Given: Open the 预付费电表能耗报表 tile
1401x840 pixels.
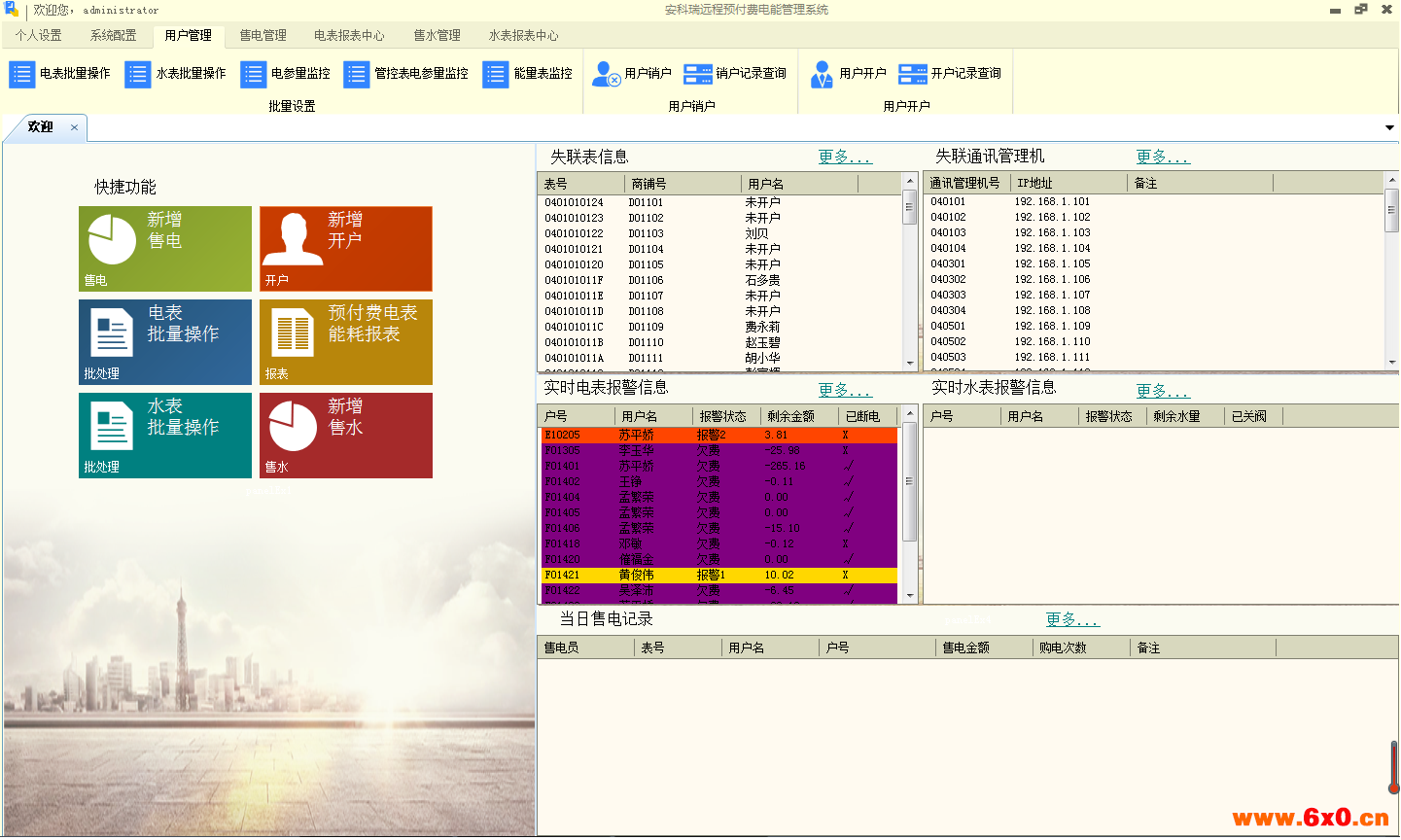Looking at the screenshot, I should tap(346, 342).
